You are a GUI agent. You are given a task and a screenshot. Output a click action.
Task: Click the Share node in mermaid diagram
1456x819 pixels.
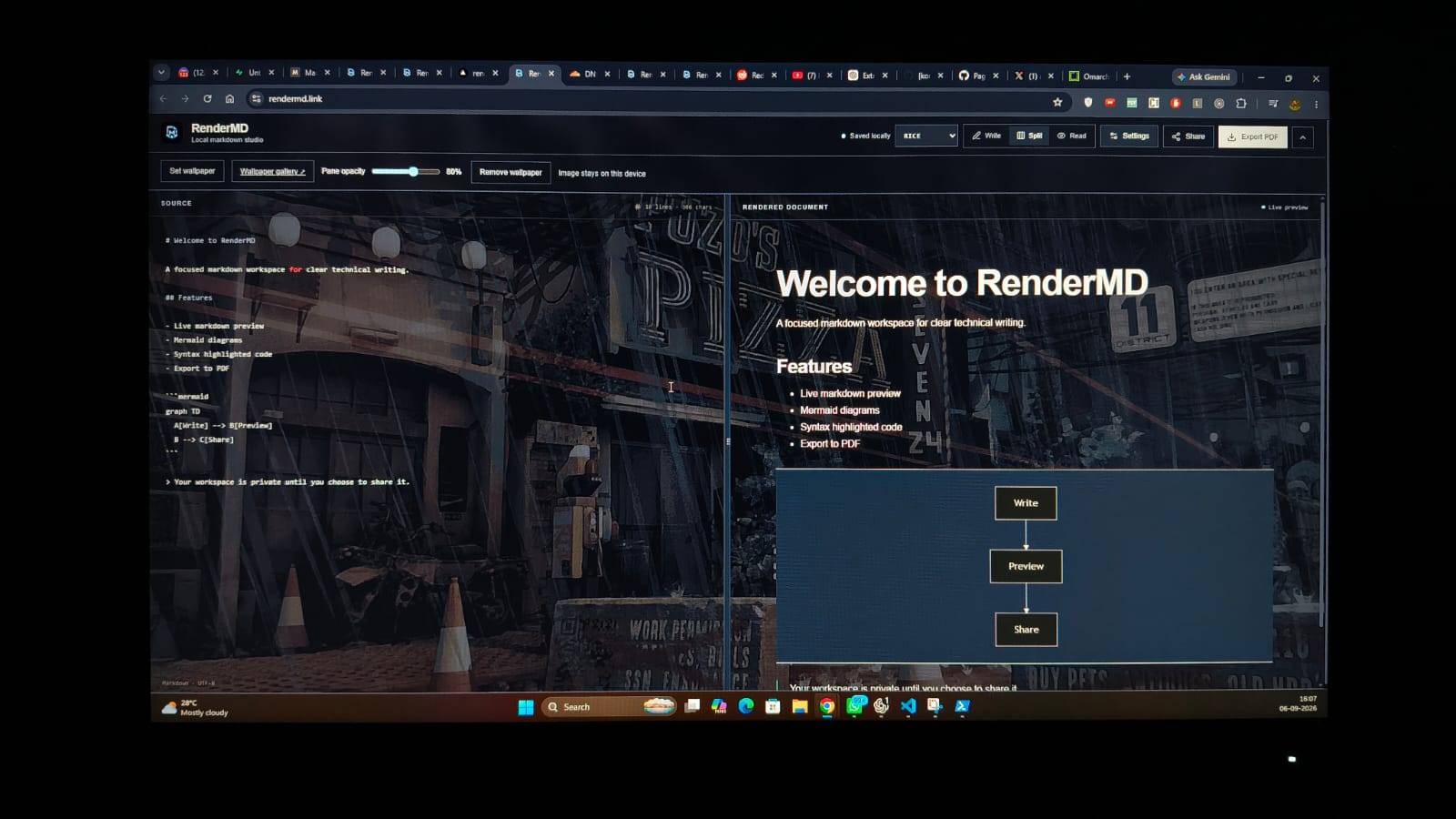point(1026,629)
